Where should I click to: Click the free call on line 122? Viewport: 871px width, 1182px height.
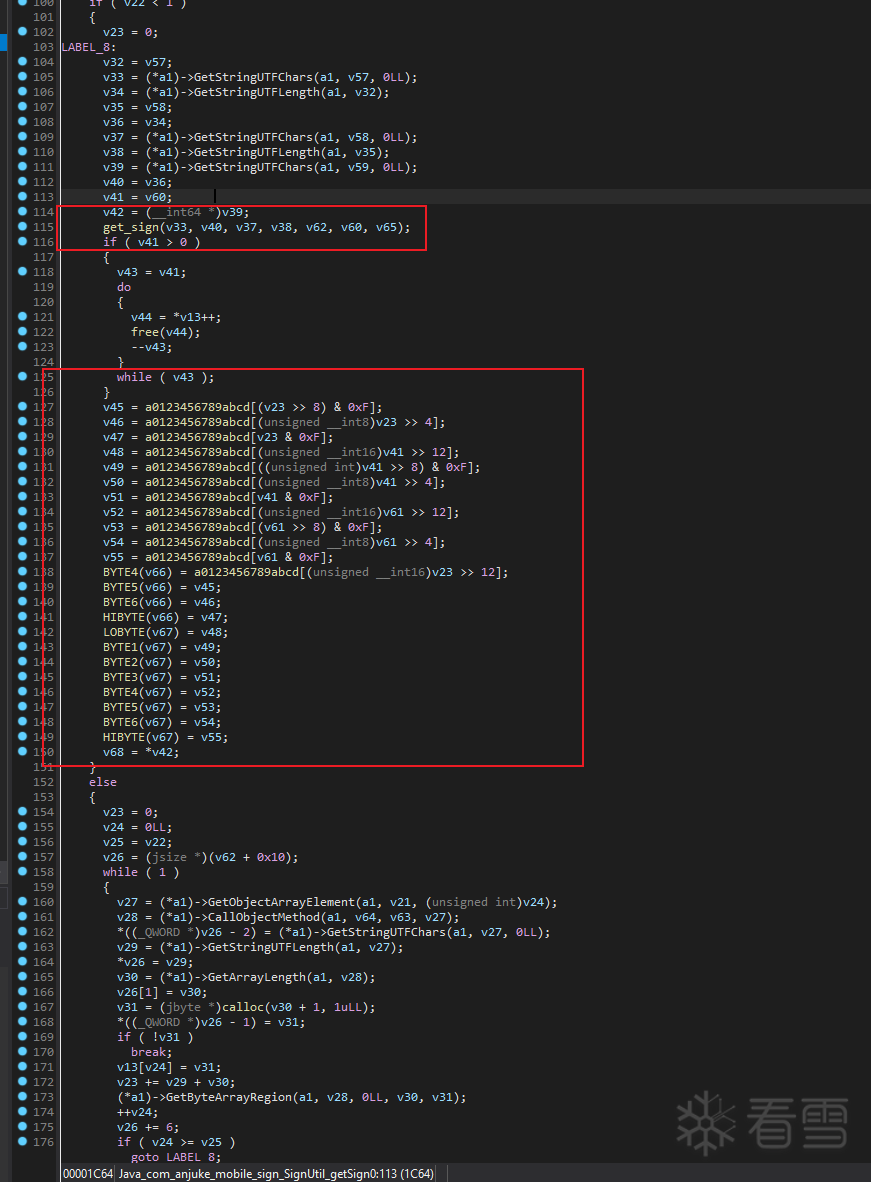(x=144, y=332)
